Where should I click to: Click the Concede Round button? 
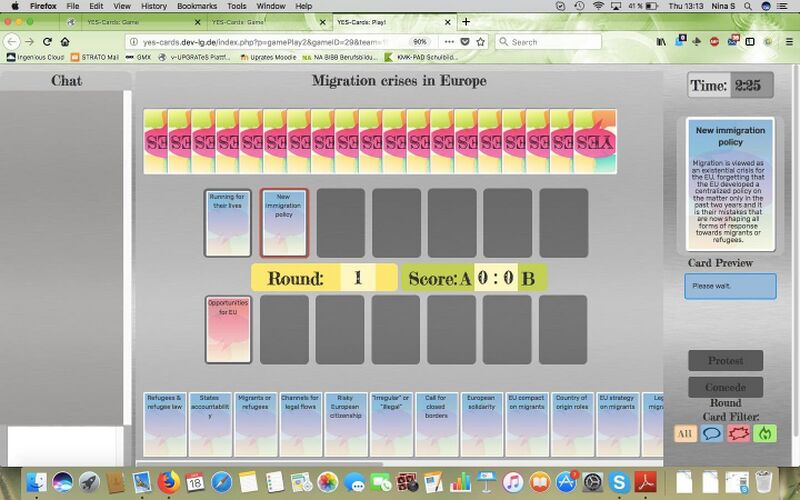(726, 387)
